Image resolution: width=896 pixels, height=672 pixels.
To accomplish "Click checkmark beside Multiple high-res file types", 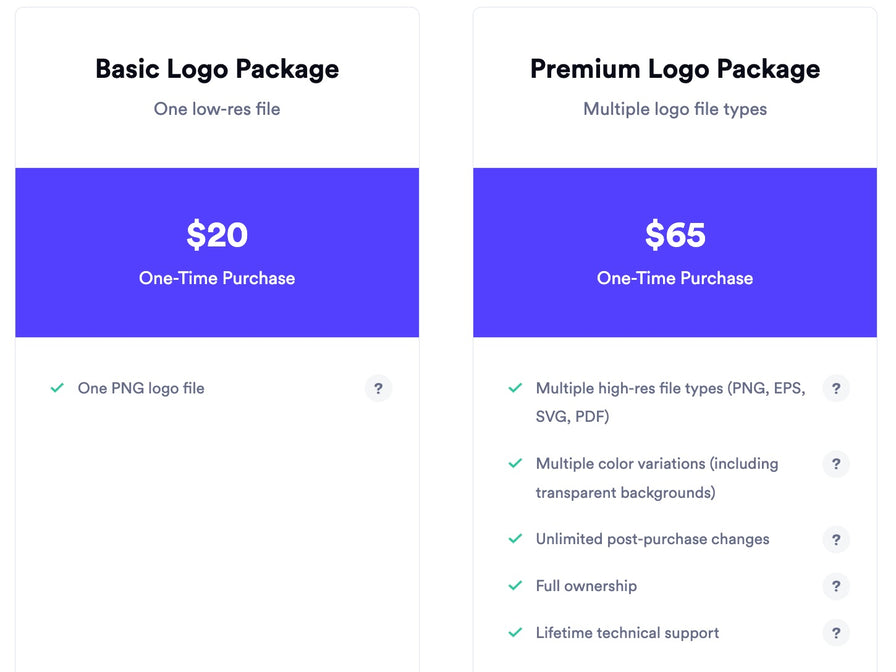I will click(515, 388).
